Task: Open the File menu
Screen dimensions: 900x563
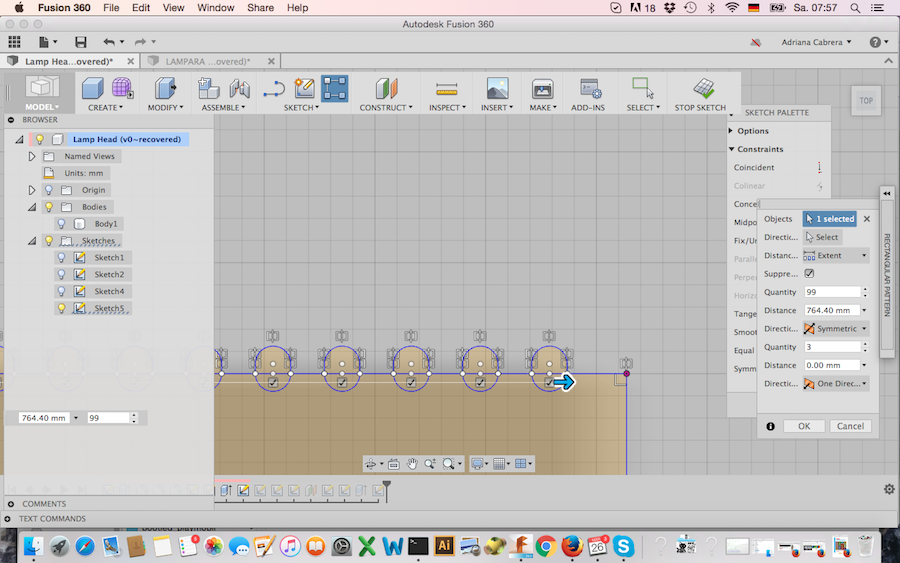Action: [111, 8]
